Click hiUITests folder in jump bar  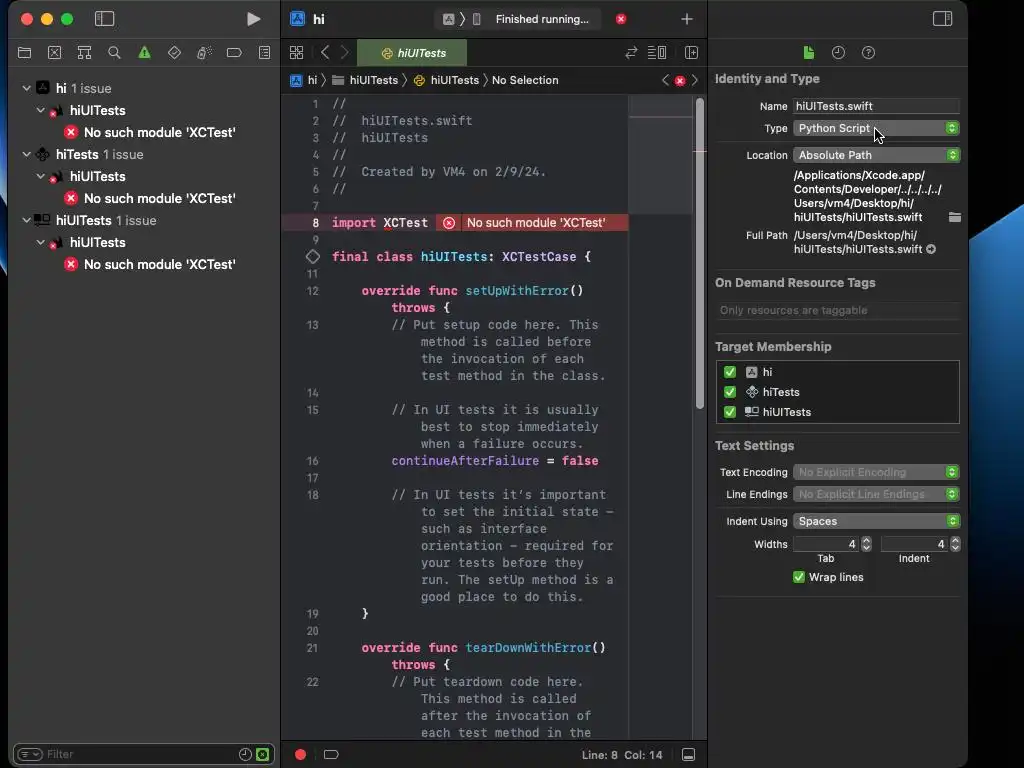click(365, 80)
